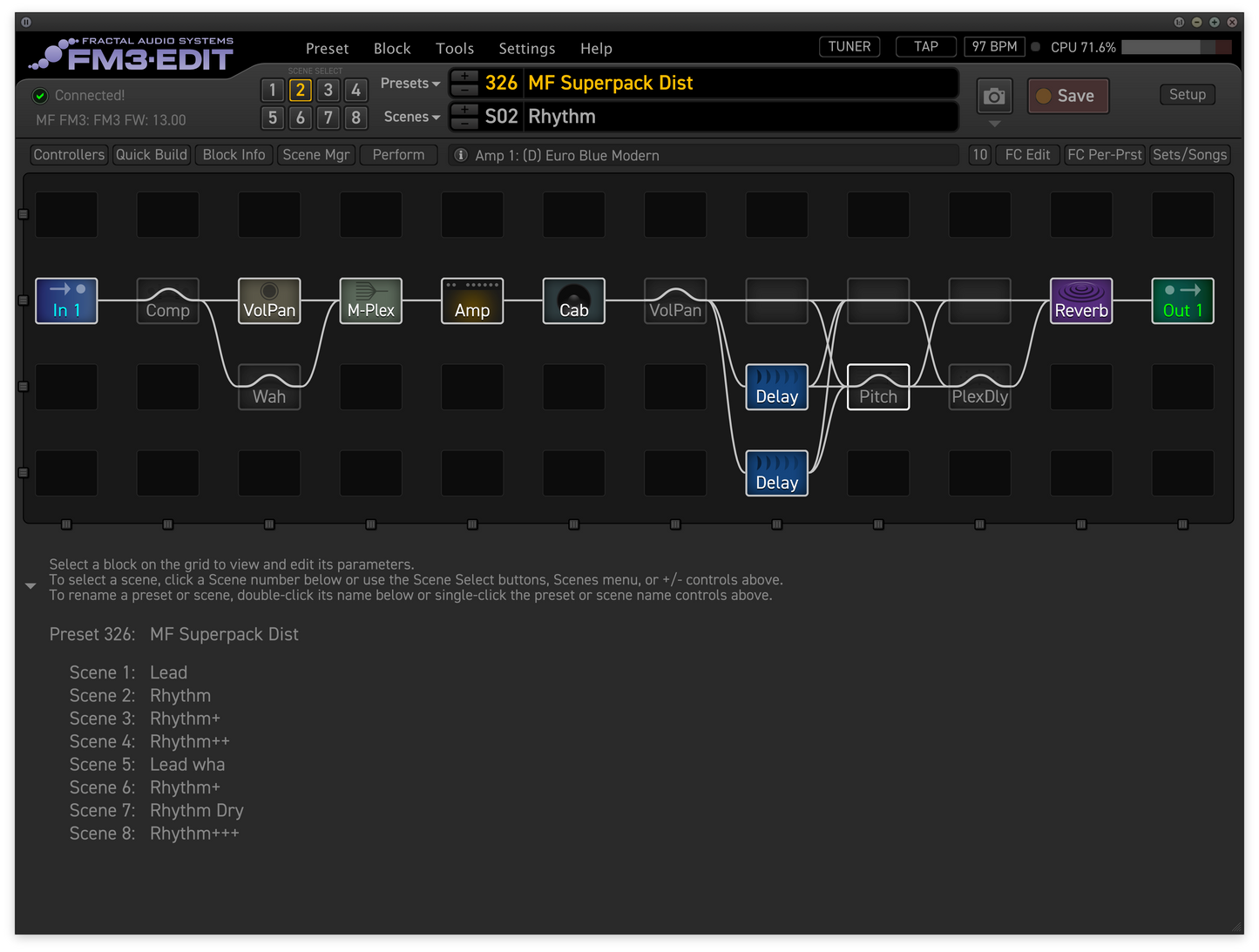The image size is (1259, 952).
Task: Open Block Info
Action: [234, 155]
